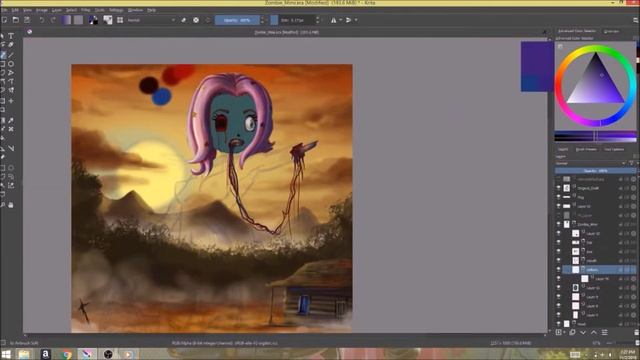Image resolution: width=640 pixels, height=360 pixels.
Task: Toggle preserve alpha in toolbar
Action: click(x=196, y=20)
